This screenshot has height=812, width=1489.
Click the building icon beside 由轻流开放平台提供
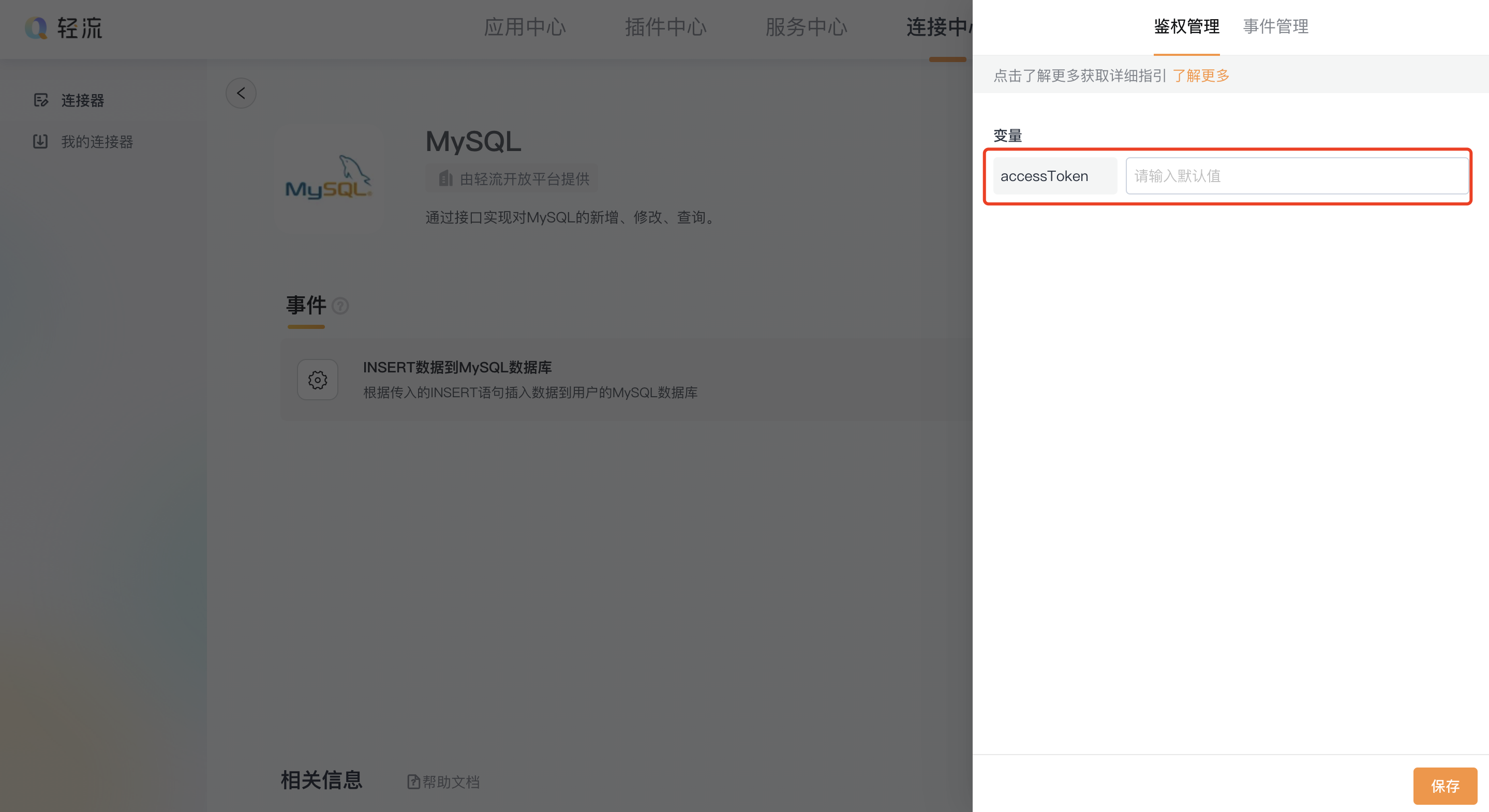(445, 178)
